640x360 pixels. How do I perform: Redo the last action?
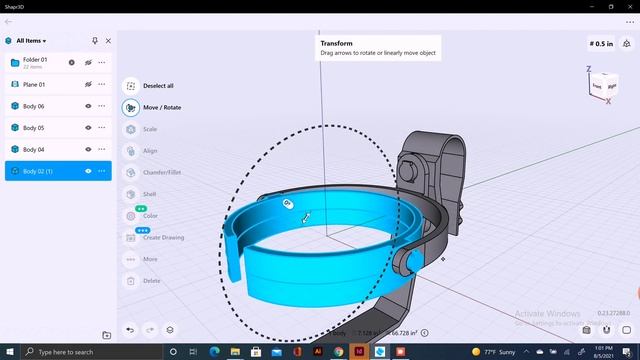150,330
